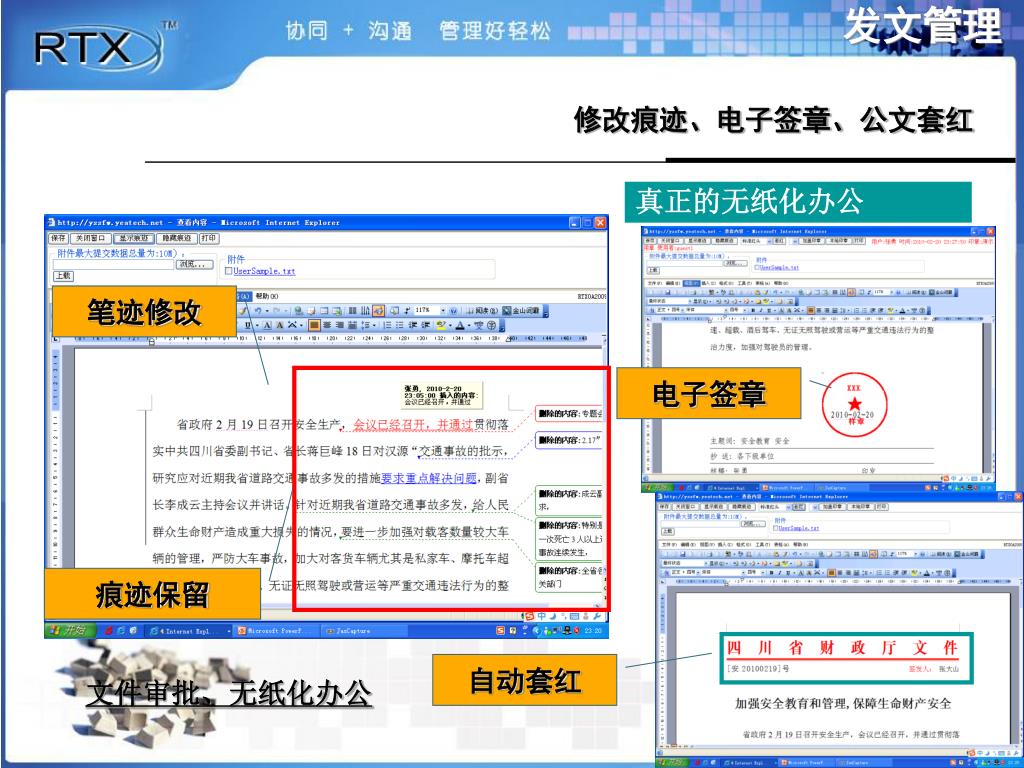Image resolution: width=1024 pixels, height=768 pixels.
Task: Click the red electronic seal stamp image
Action: pos(855,405)
